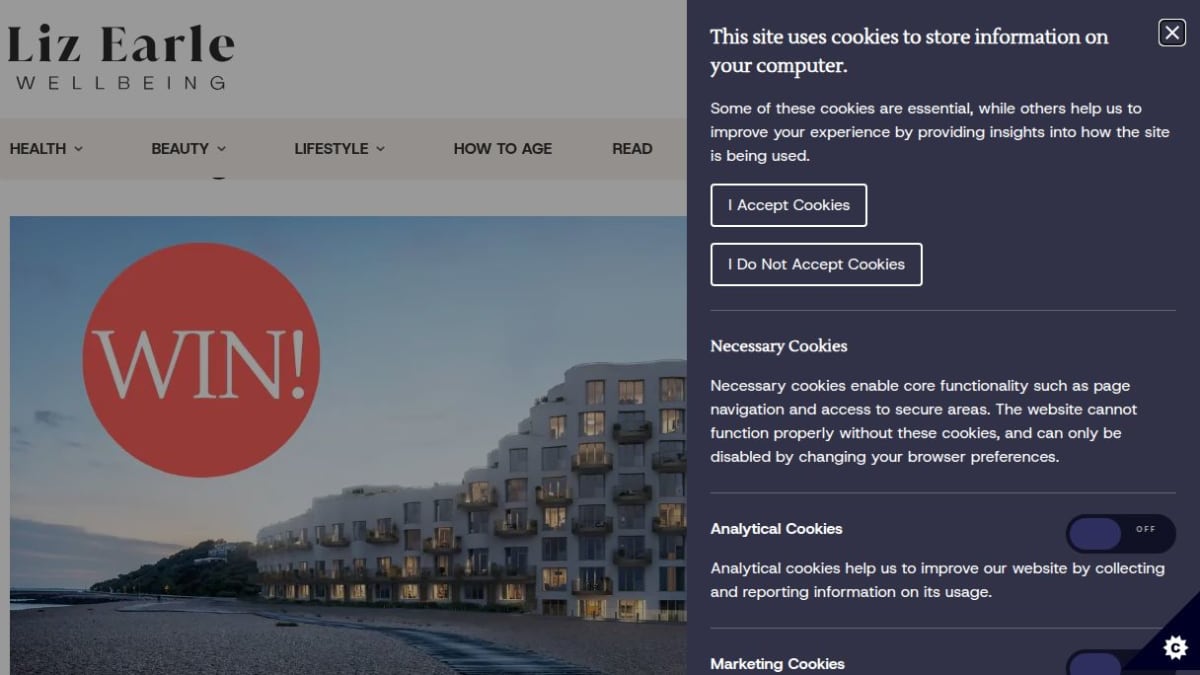
Task: Open the HOW TO AGE section
Action: point(502,148)
